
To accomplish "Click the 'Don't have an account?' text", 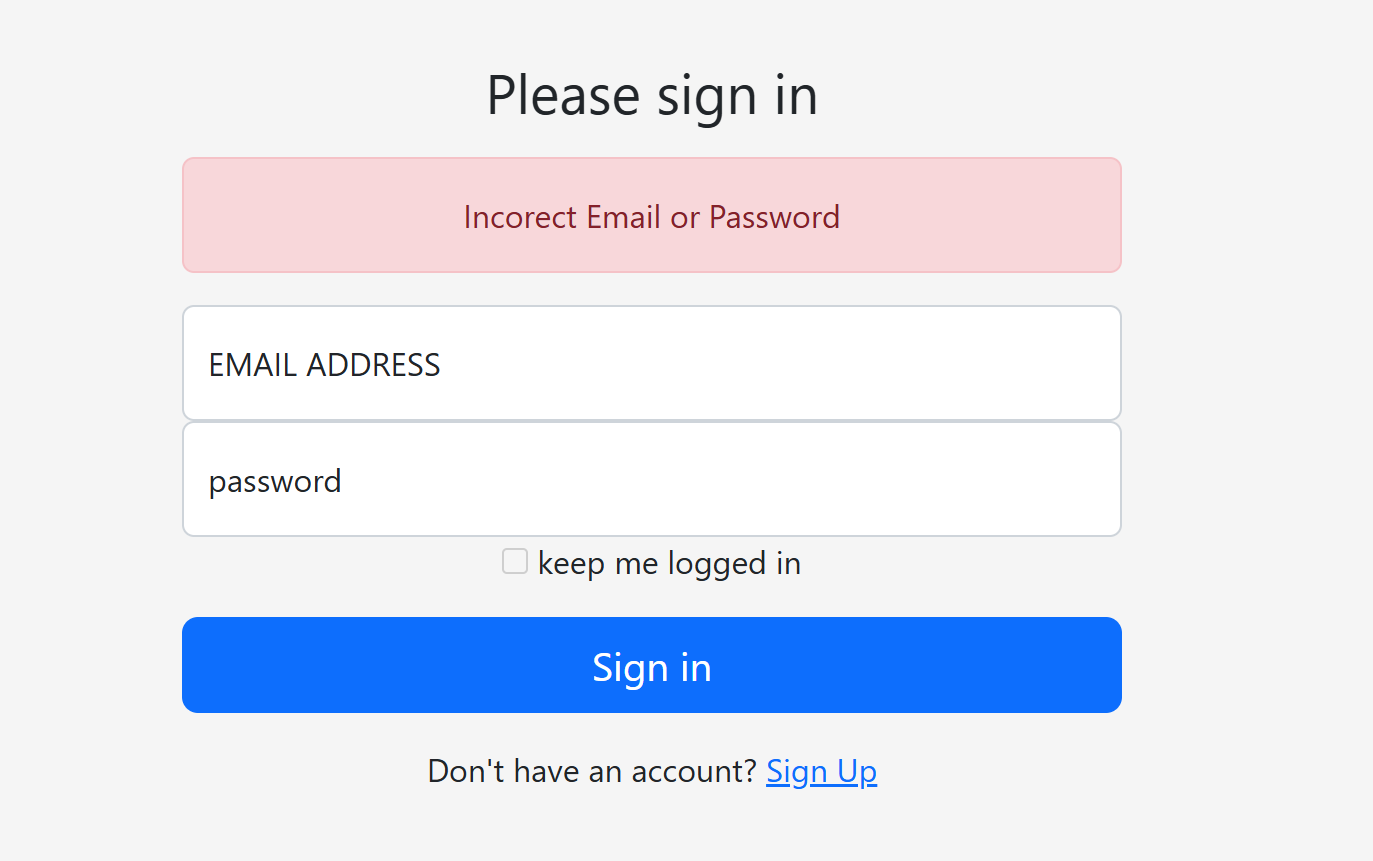I will 592,771.
